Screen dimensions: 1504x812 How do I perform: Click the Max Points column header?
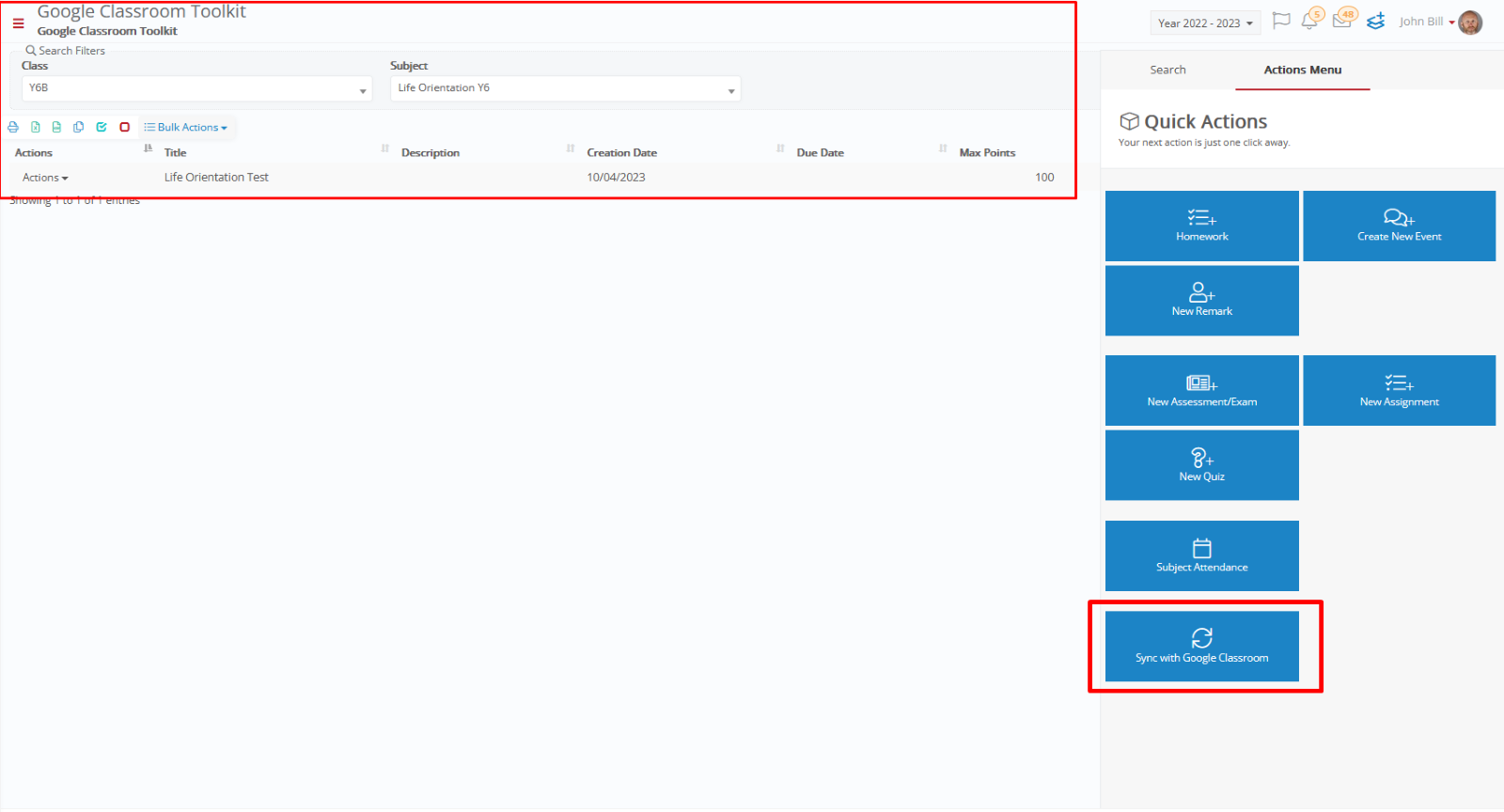click(x=987, y=152)
